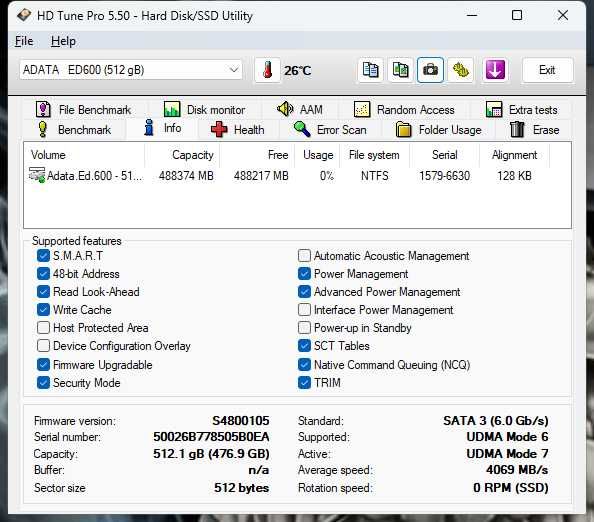Open the Error Scan tab
The height and width of the screenshot is (522, 594).
point(330,130)
